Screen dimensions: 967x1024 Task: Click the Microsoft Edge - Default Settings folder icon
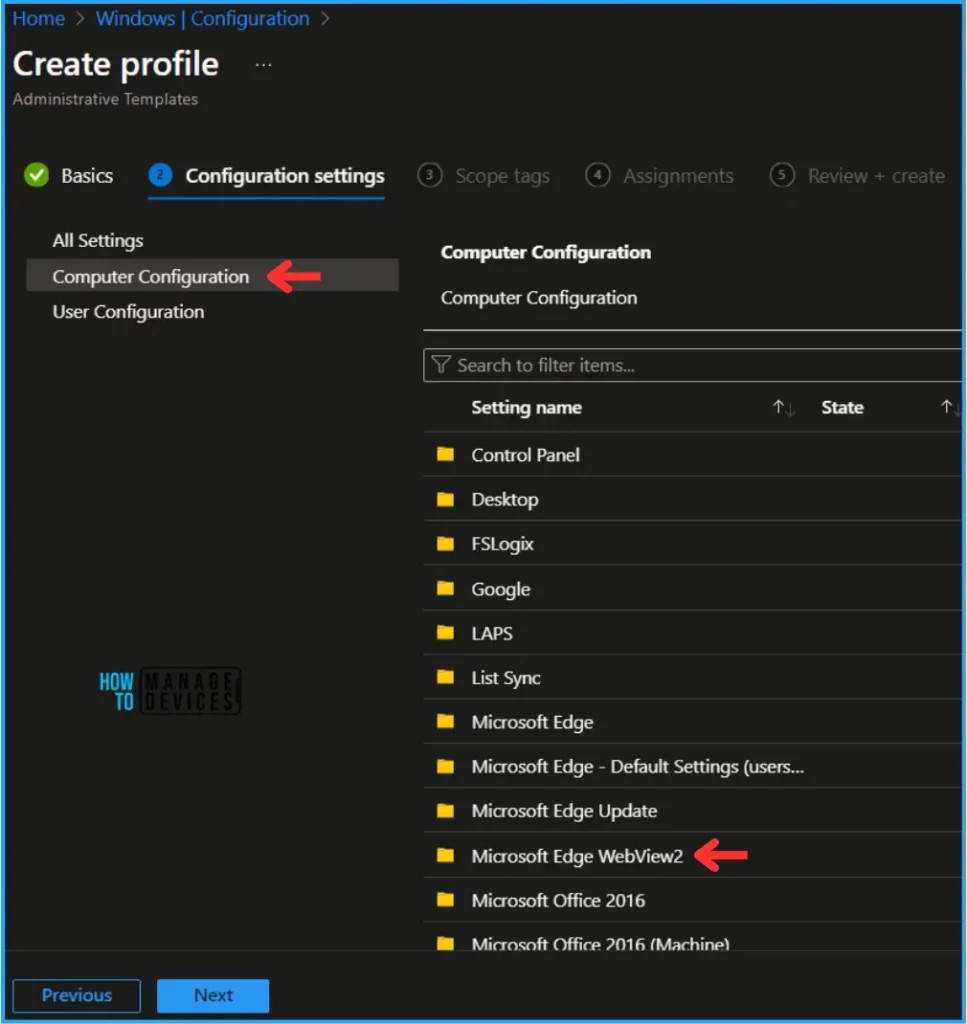(x=445, y=766)
